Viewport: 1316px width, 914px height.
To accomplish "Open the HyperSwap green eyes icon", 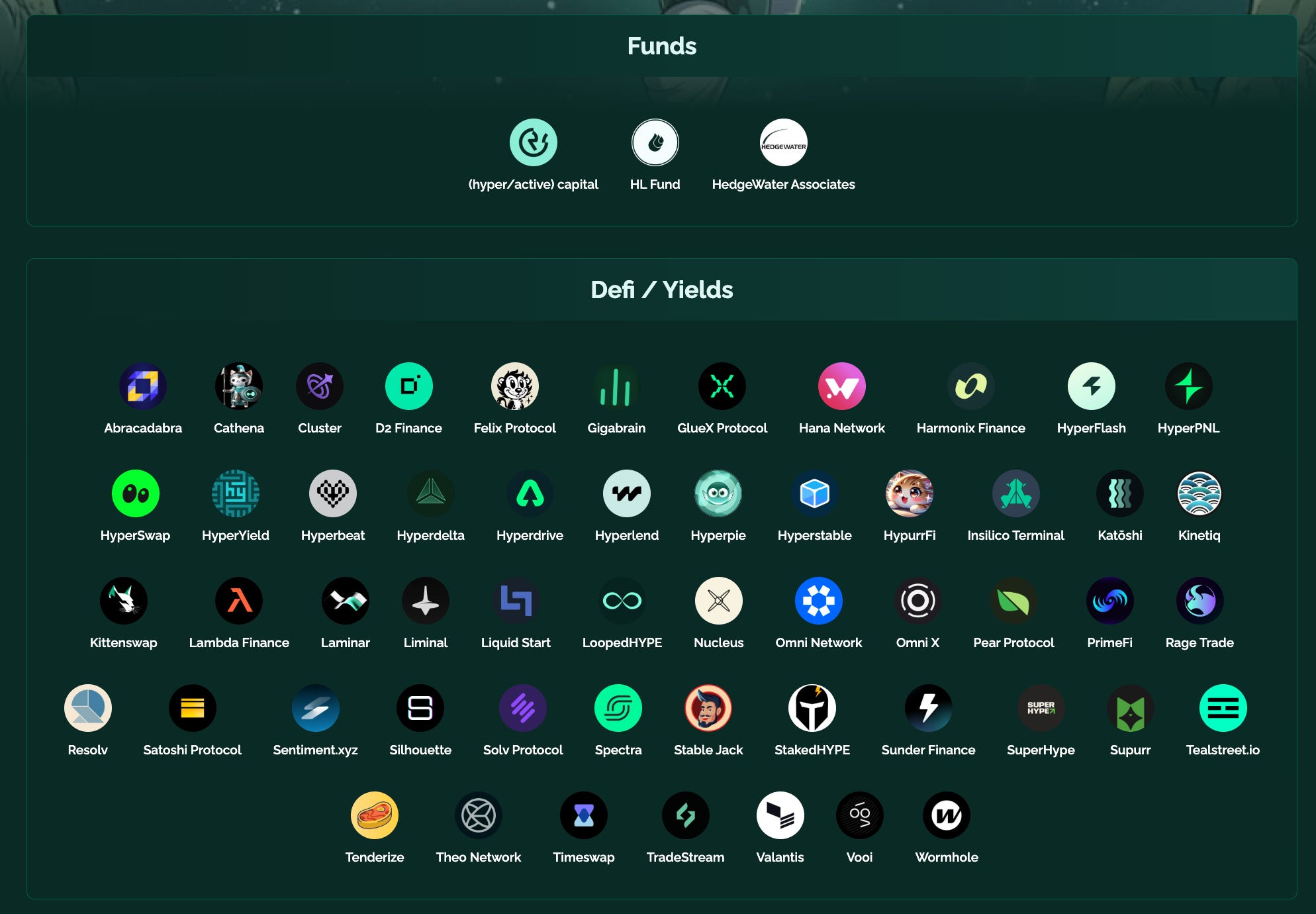I will [136, 493].
